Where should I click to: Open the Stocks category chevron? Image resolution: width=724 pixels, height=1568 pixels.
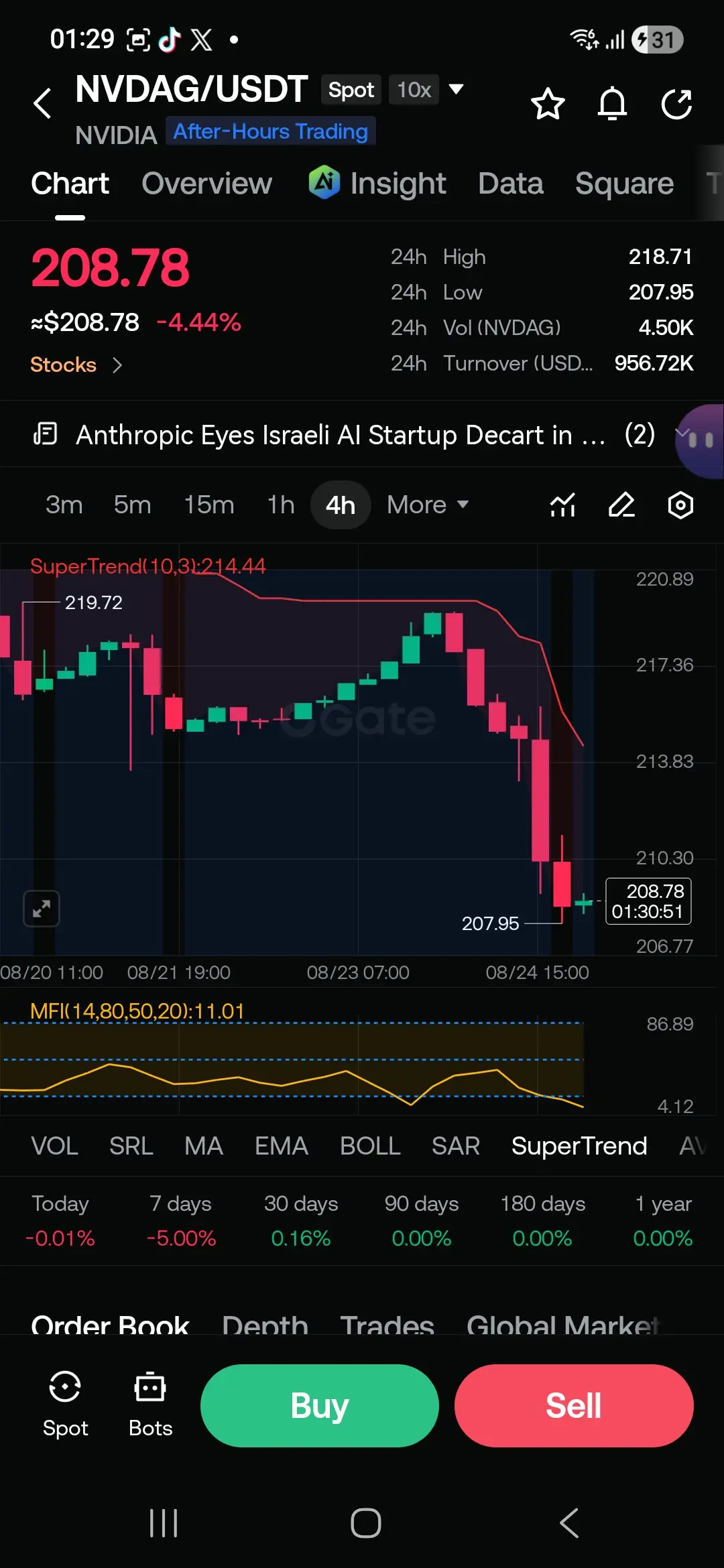[x=117, y=365]
